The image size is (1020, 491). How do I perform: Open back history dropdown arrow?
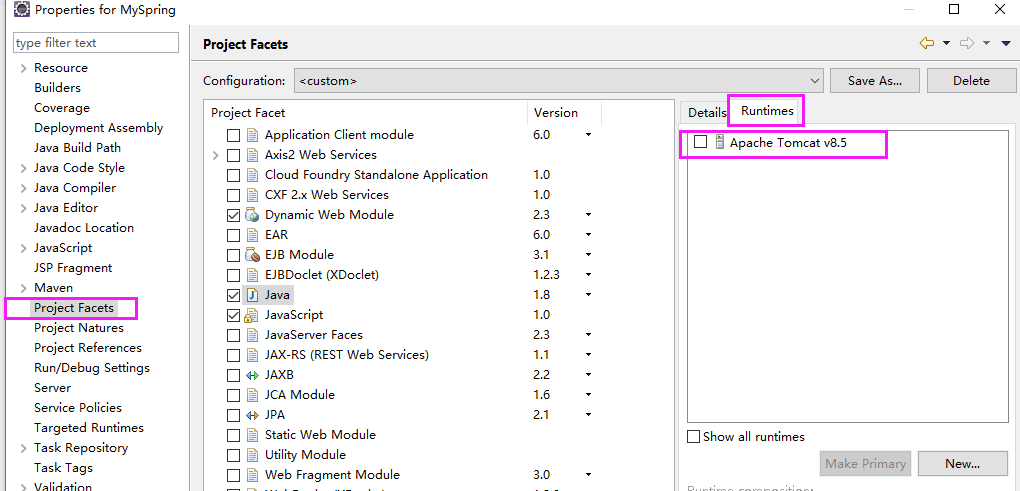[946, 44]
